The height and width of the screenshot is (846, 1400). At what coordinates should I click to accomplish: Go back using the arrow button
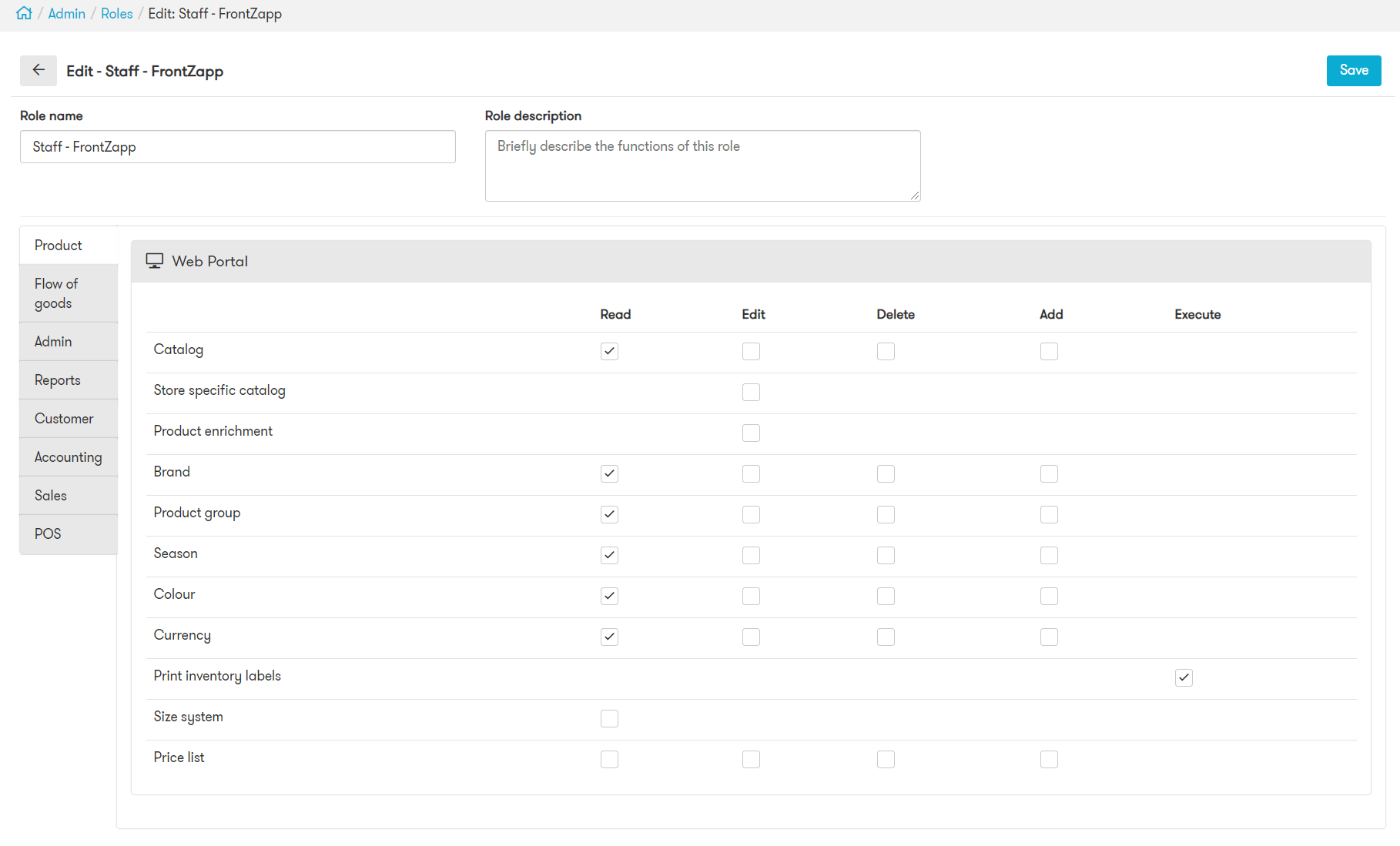point(39,71)
